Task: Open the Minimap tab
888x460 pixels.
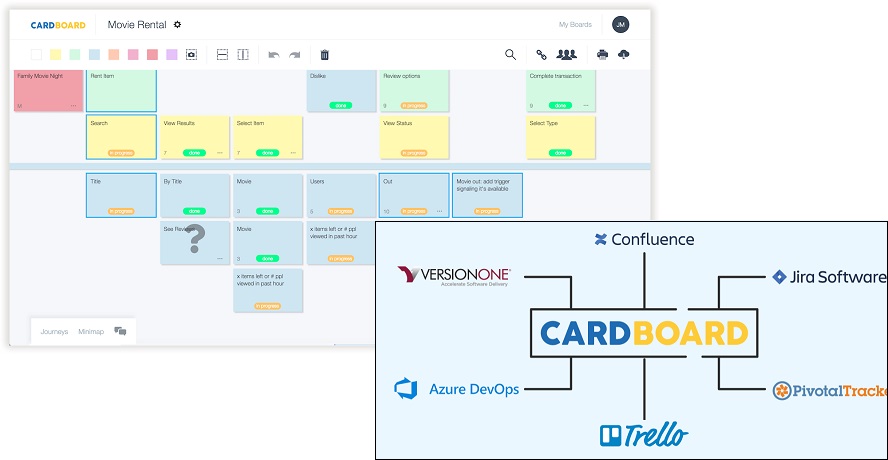Action: click(91, 331)
